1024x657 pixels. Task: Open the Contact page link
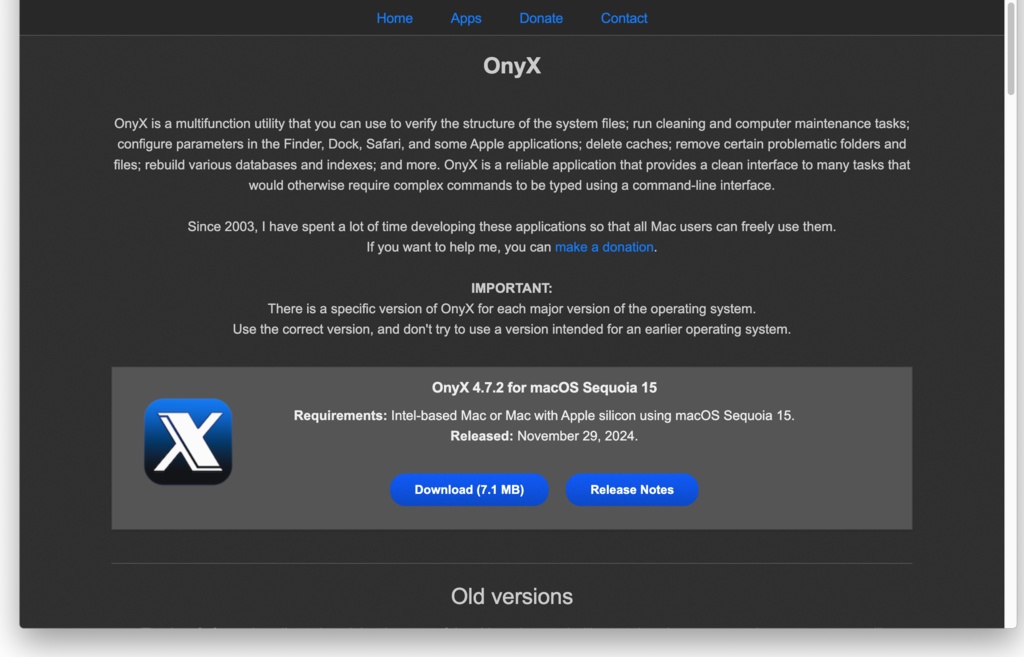624,18
